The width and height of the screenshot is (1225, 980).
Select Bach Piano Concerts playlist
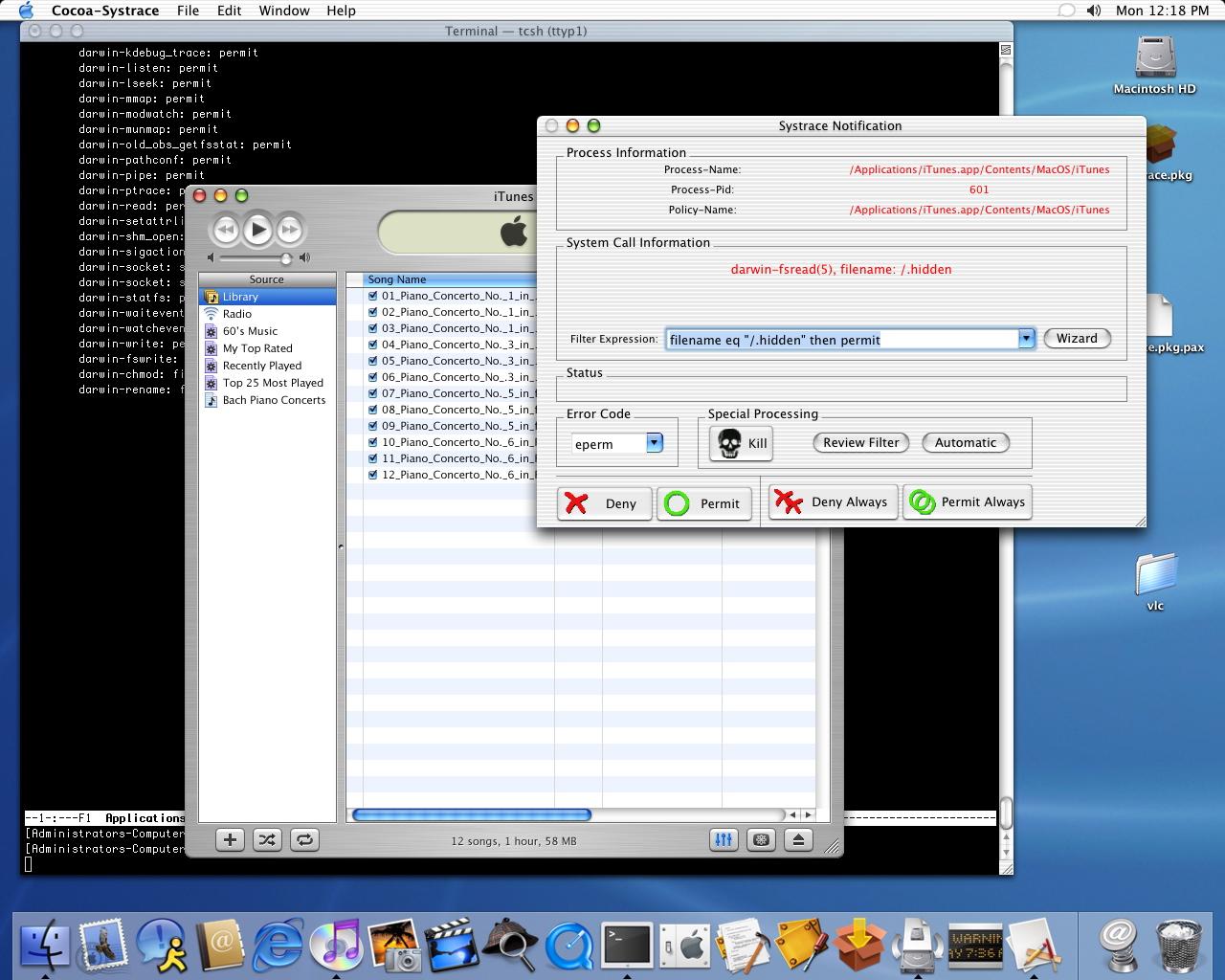pos(274,400)
